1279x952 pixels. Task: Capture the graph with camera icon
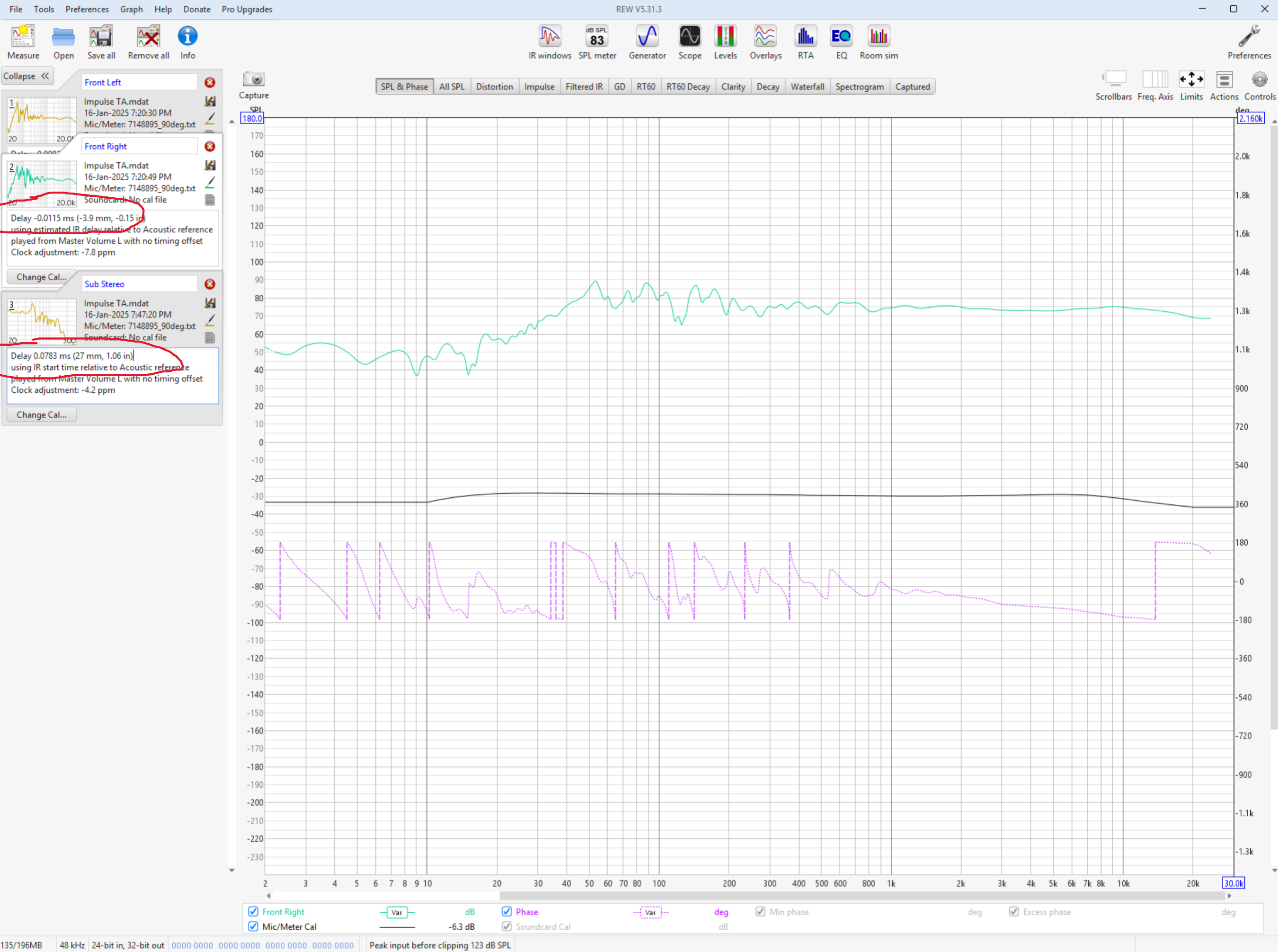point(253,85)
